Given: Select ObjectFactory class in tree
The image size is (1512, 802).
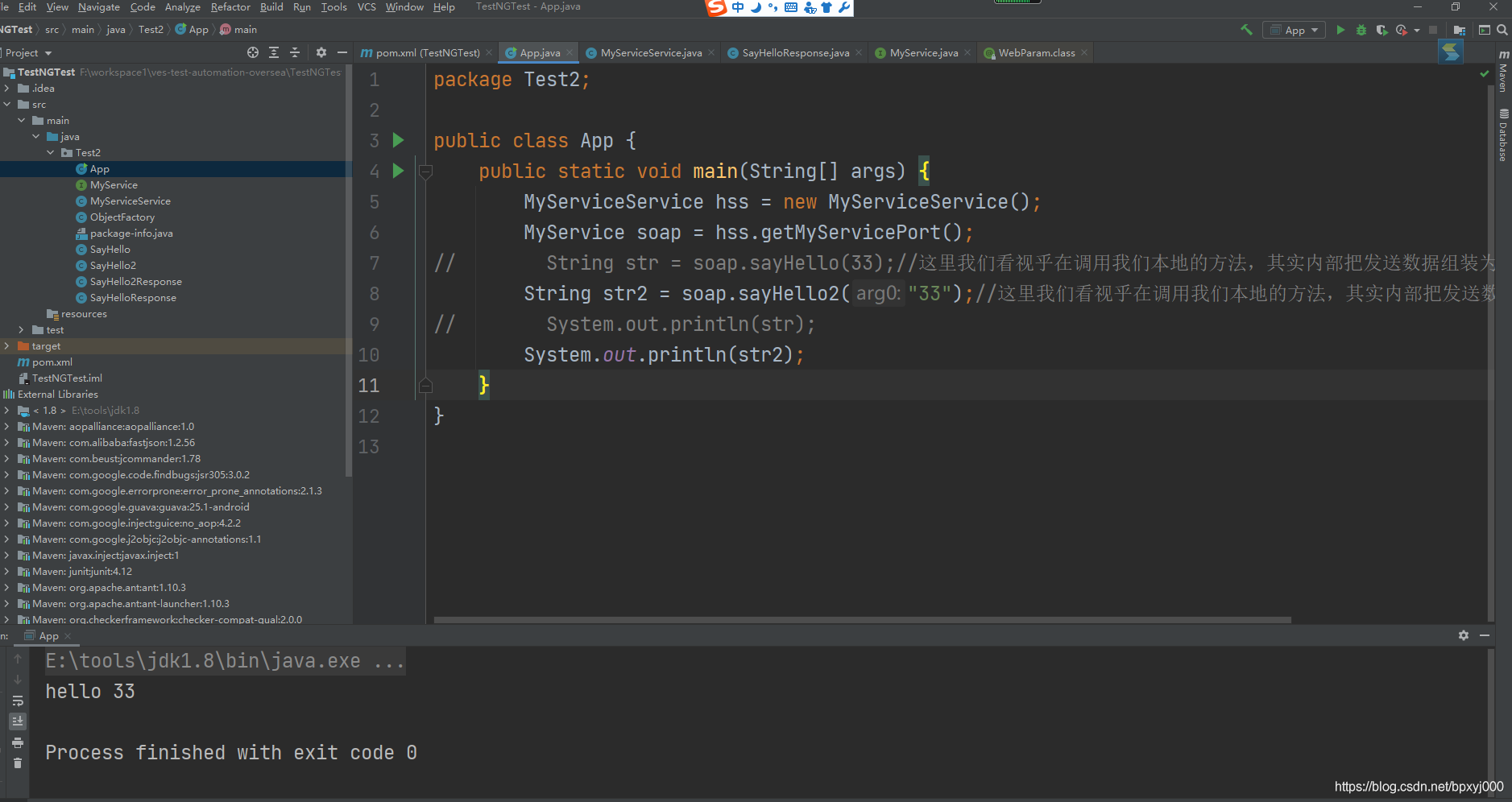Looking at the screenshot, I should click(x=122, y=217).
